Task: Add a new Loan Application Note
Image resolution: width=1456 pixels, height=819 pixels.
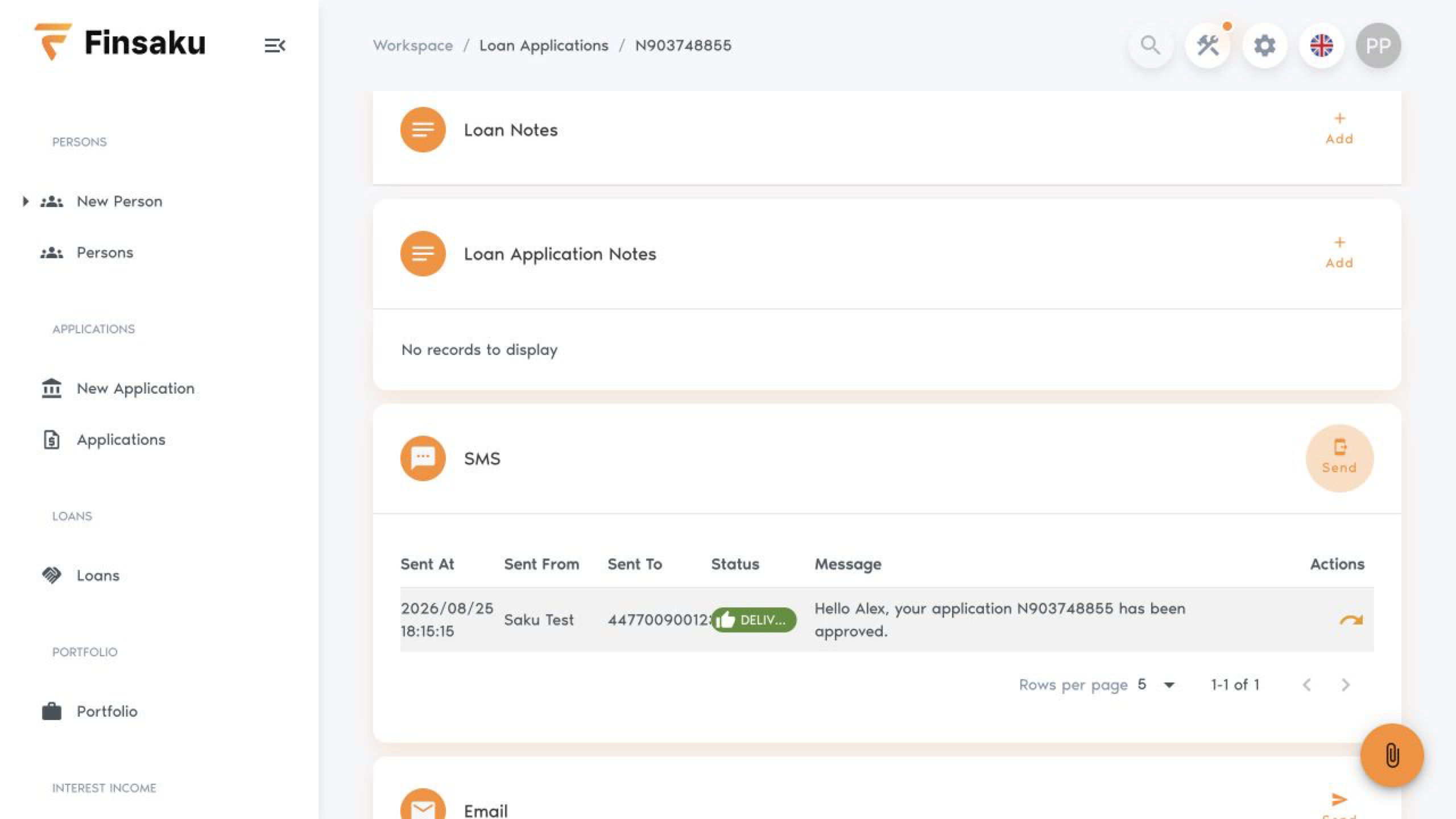Action: point(1339,253)
